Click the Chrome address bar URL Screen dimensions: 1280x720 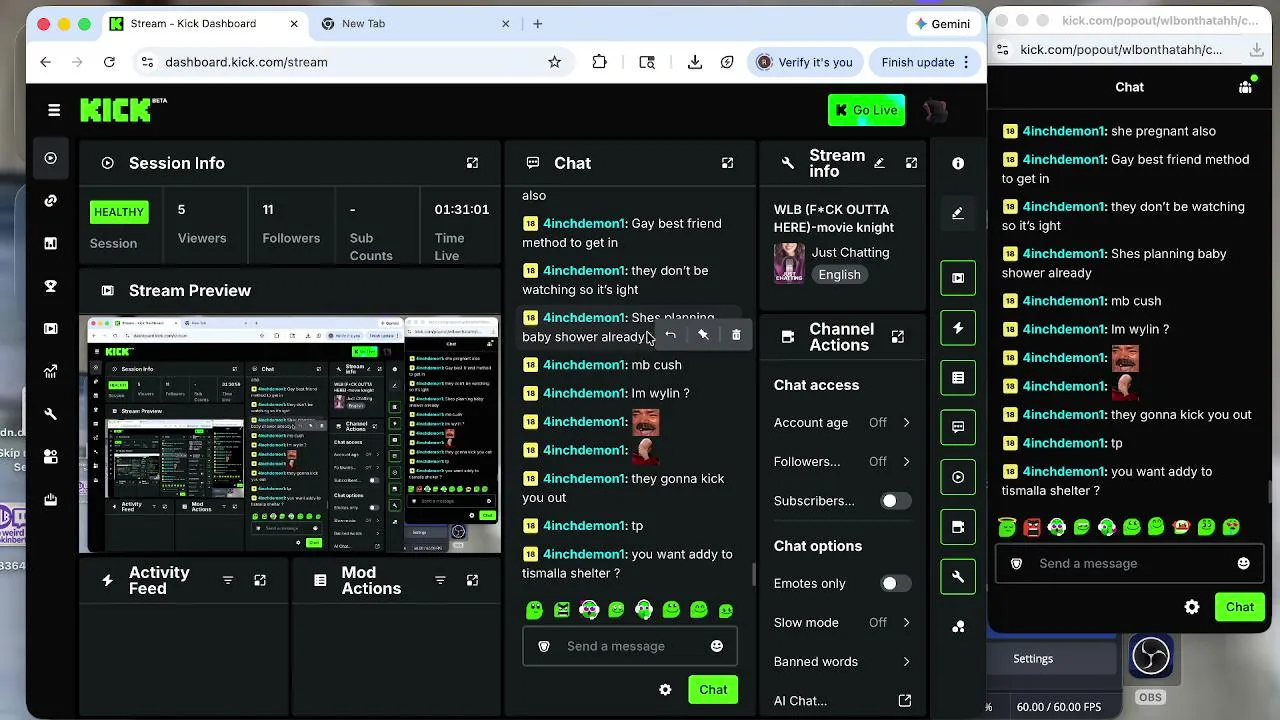(246, 62)
